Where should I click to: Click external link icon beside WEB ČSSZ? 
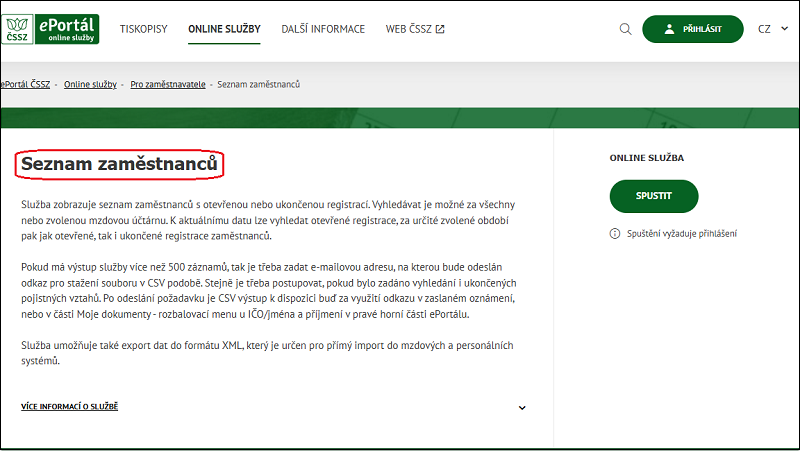coord(440,29)
